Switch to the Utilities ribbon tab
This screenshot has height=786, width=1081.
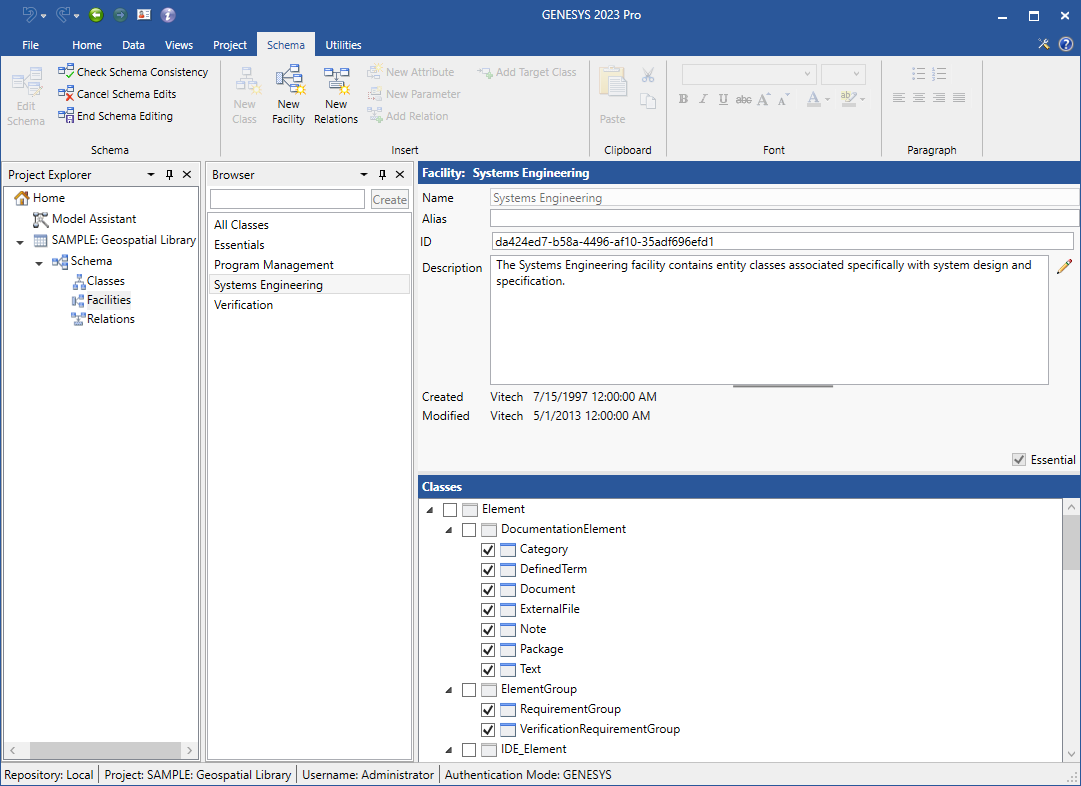(x=343, y=45)
